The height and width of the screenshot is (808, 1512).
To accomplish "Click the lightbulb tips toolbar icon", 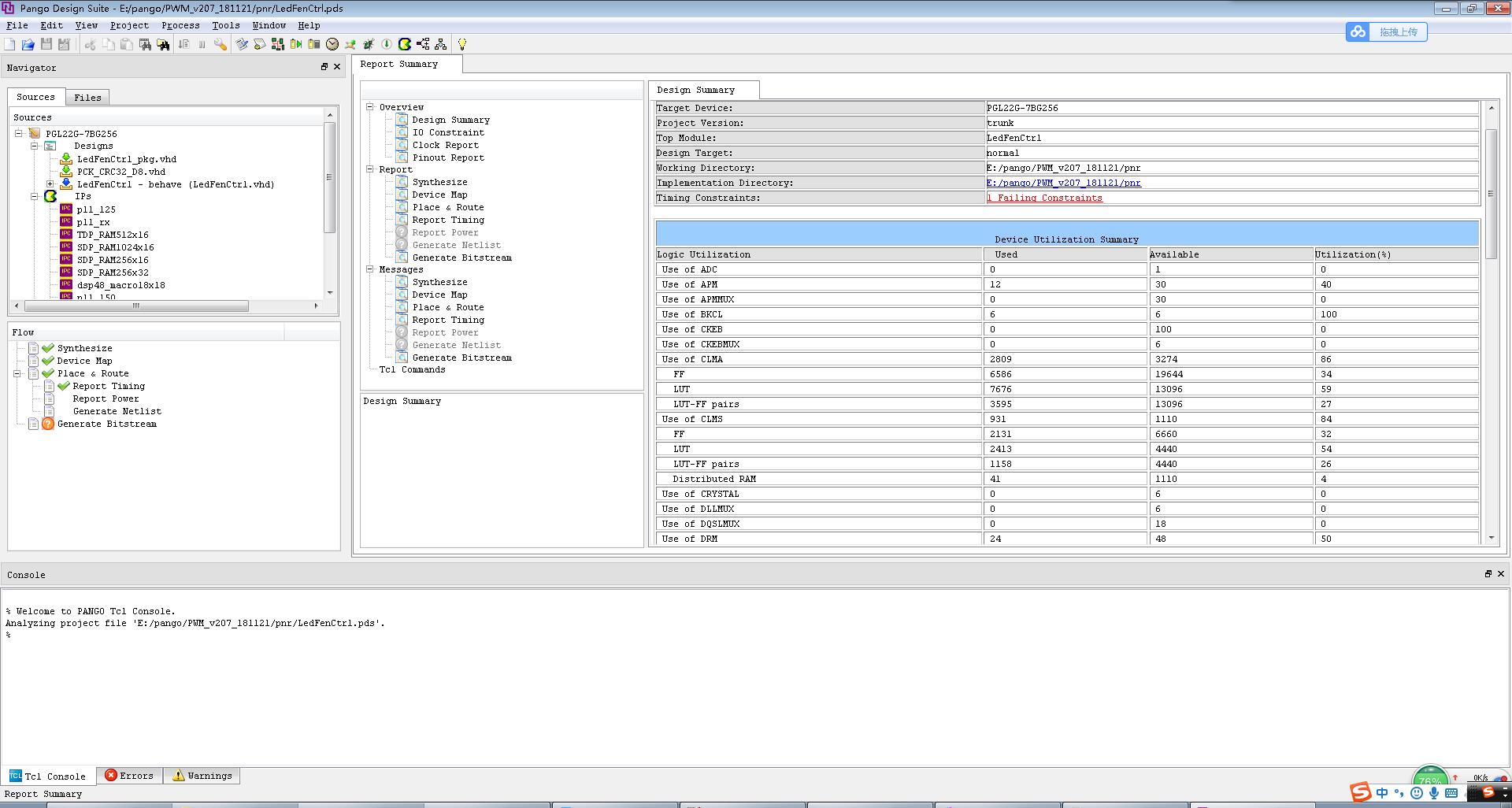I will (462, 44).
